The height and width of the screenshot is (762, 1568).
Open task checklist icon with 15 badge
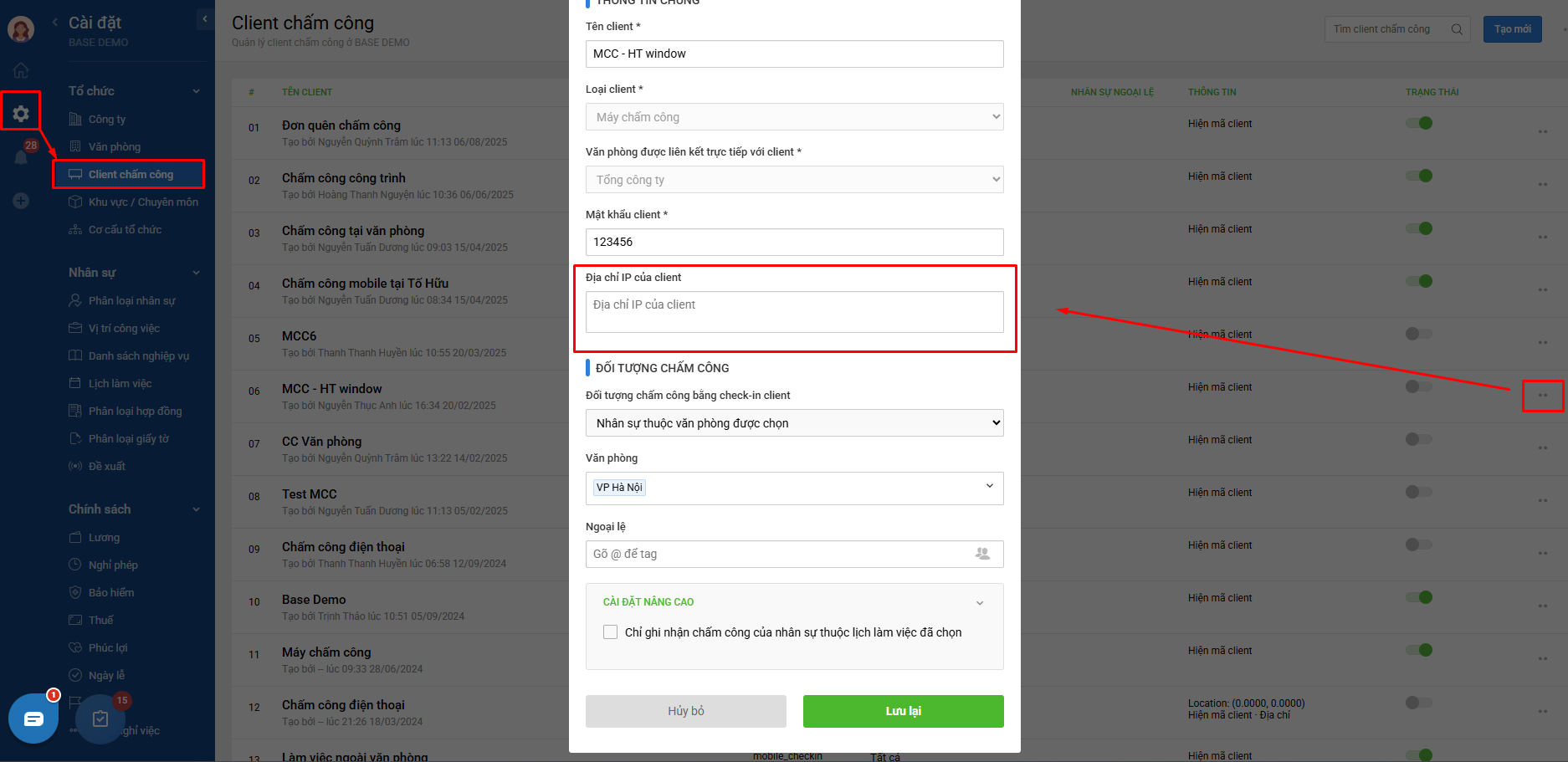tap(100, 719)
